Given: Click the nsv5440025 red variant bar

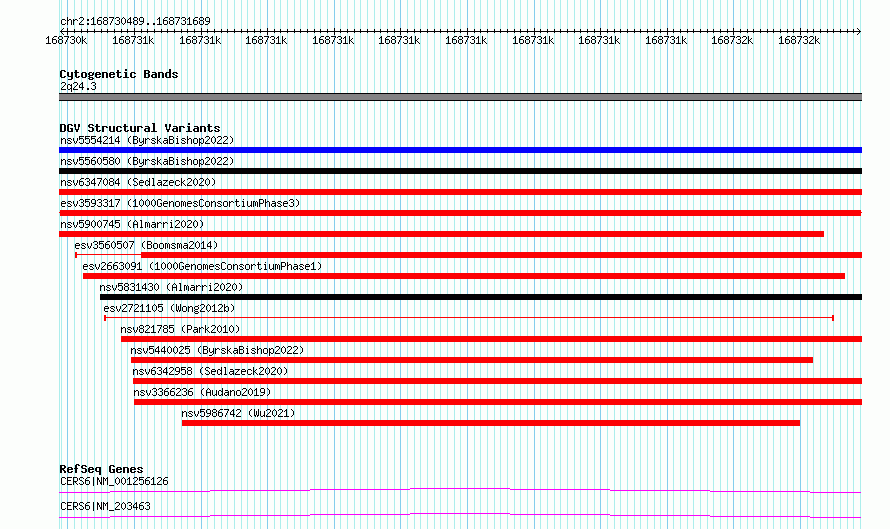Looking at the screenshot, I should pos(472,360).
